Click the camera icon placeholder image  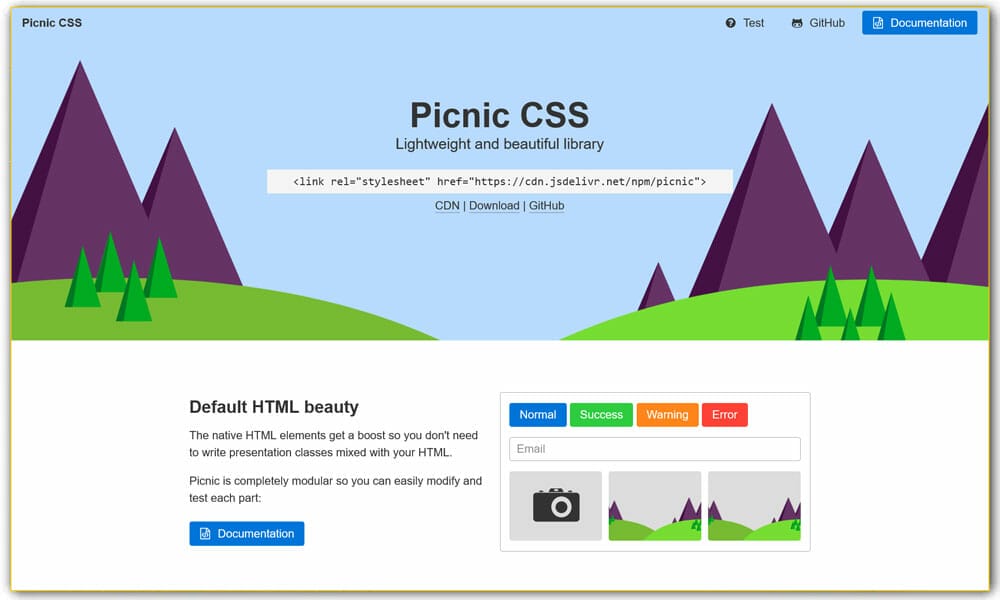click(555, 505)
